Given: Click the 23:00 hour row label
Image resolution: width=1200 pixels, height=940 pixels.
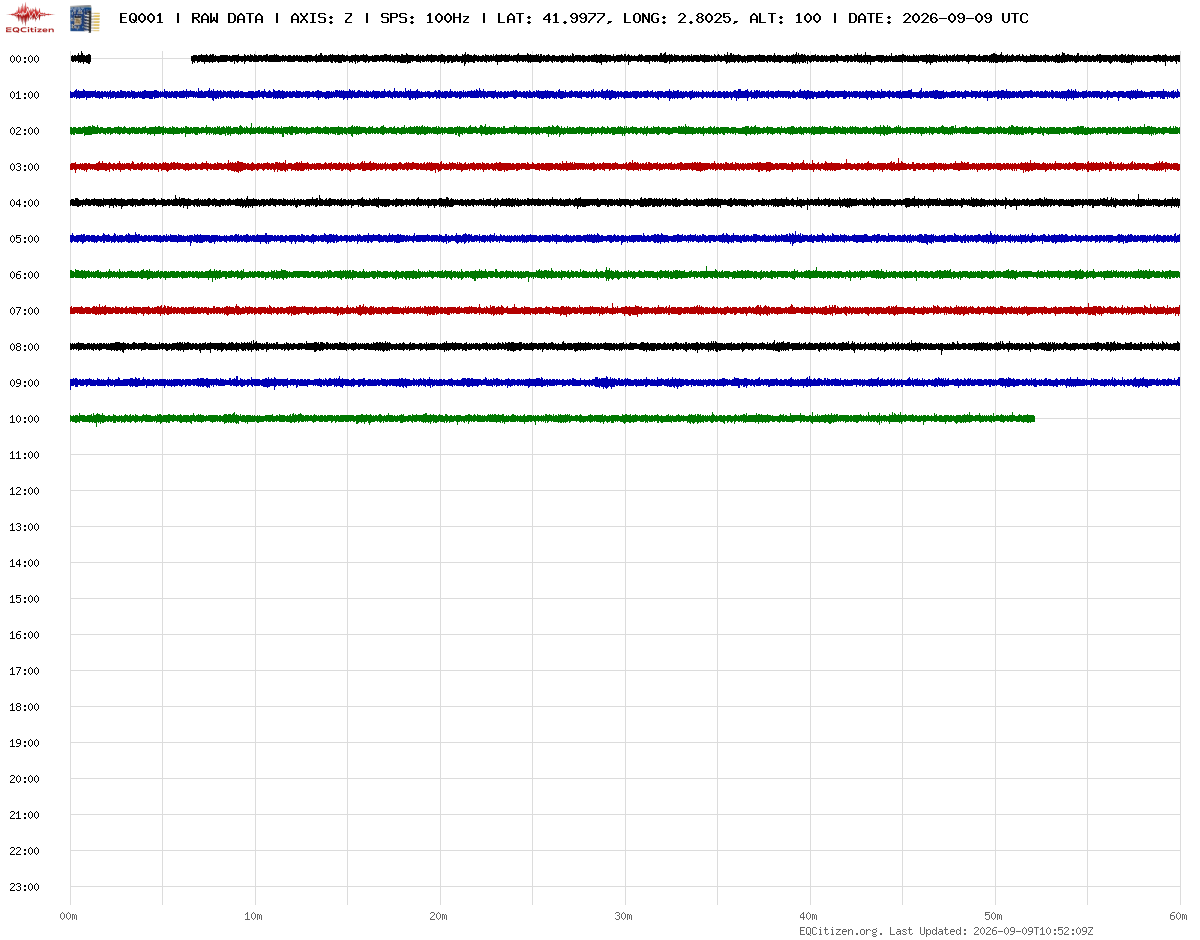Looking at the screenshot, I should coord(24,887).
